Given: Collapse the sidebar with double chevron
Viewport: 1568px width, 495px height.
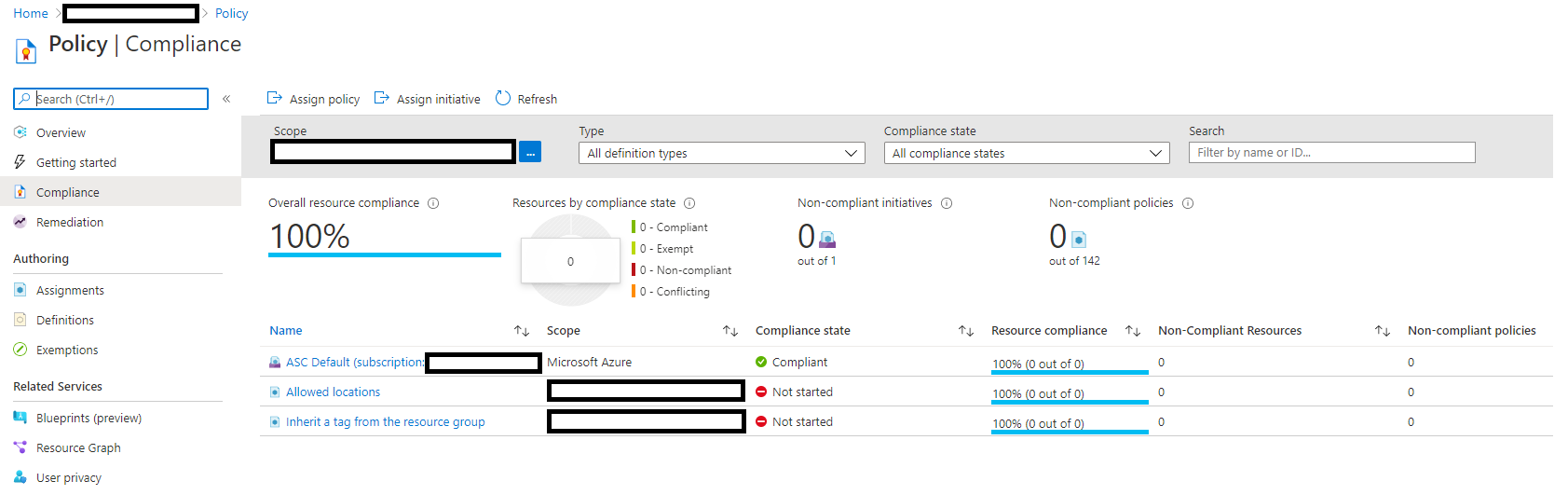Looking at the screenshot, I should point(226,99).
